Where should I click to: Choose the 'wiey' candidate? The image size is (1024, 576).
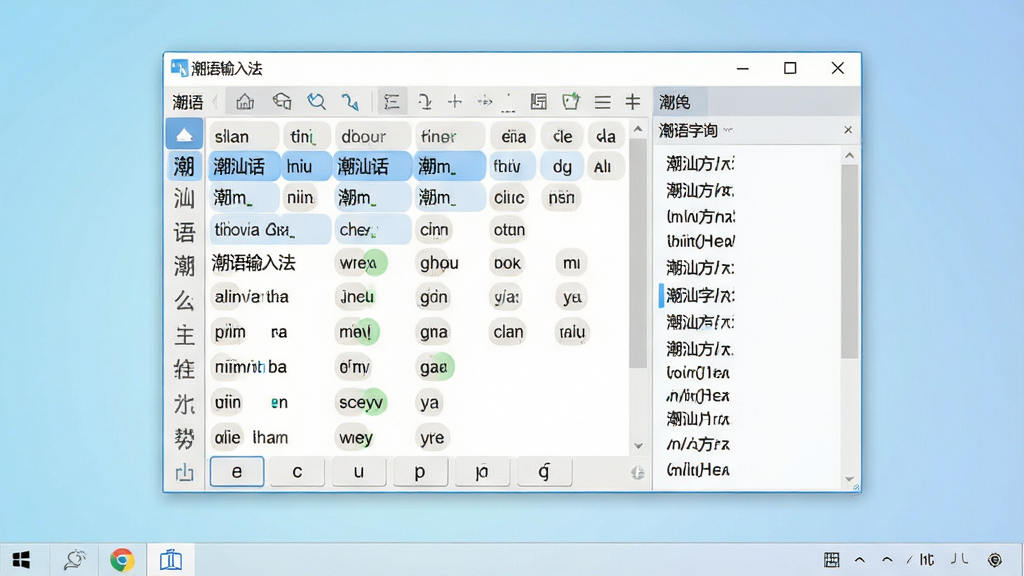(356, 438)
